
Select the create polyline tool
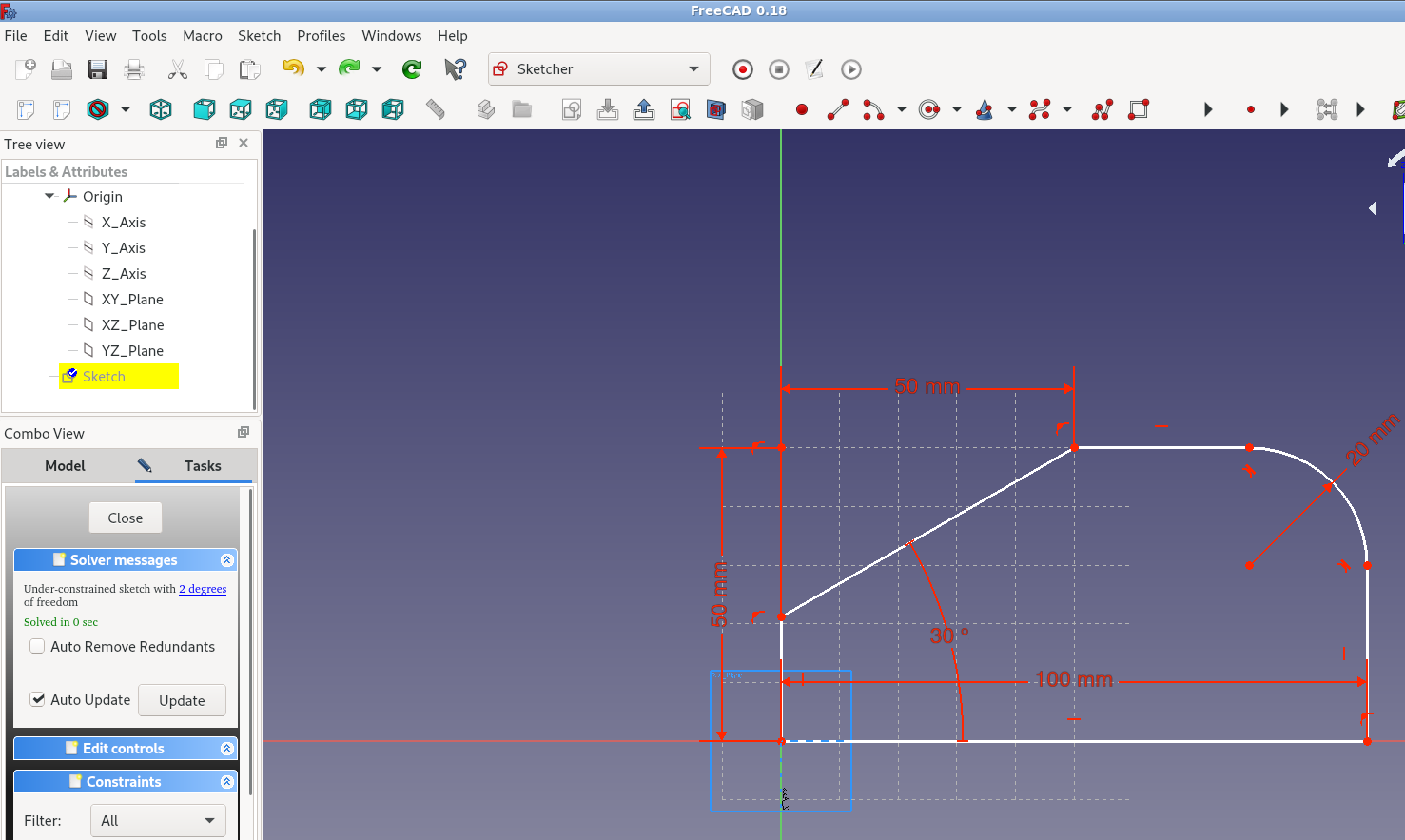point(1103,109)
